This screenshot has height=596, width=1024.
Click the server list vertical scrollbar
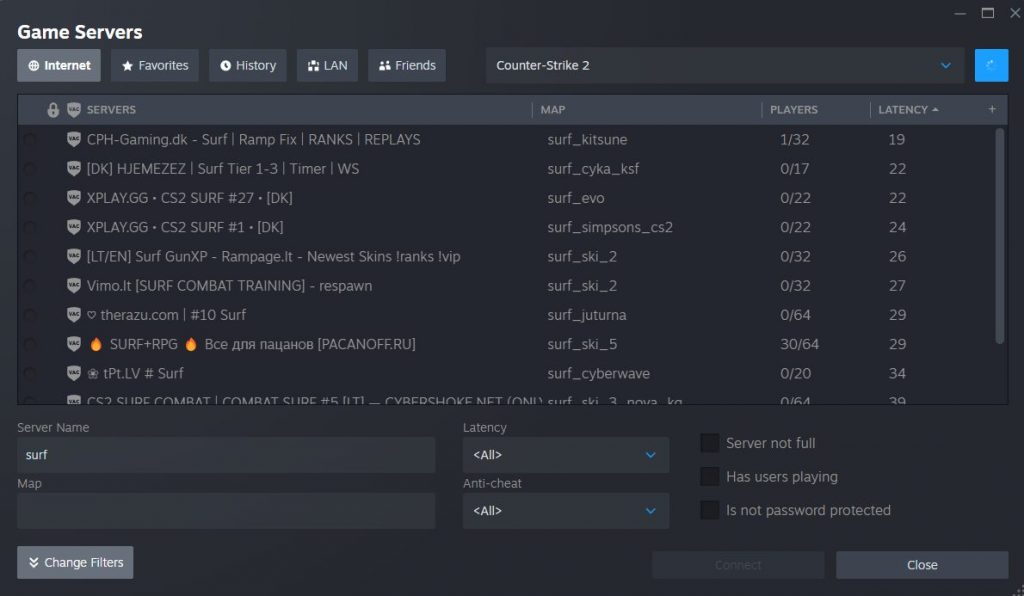click(1000, 235)
